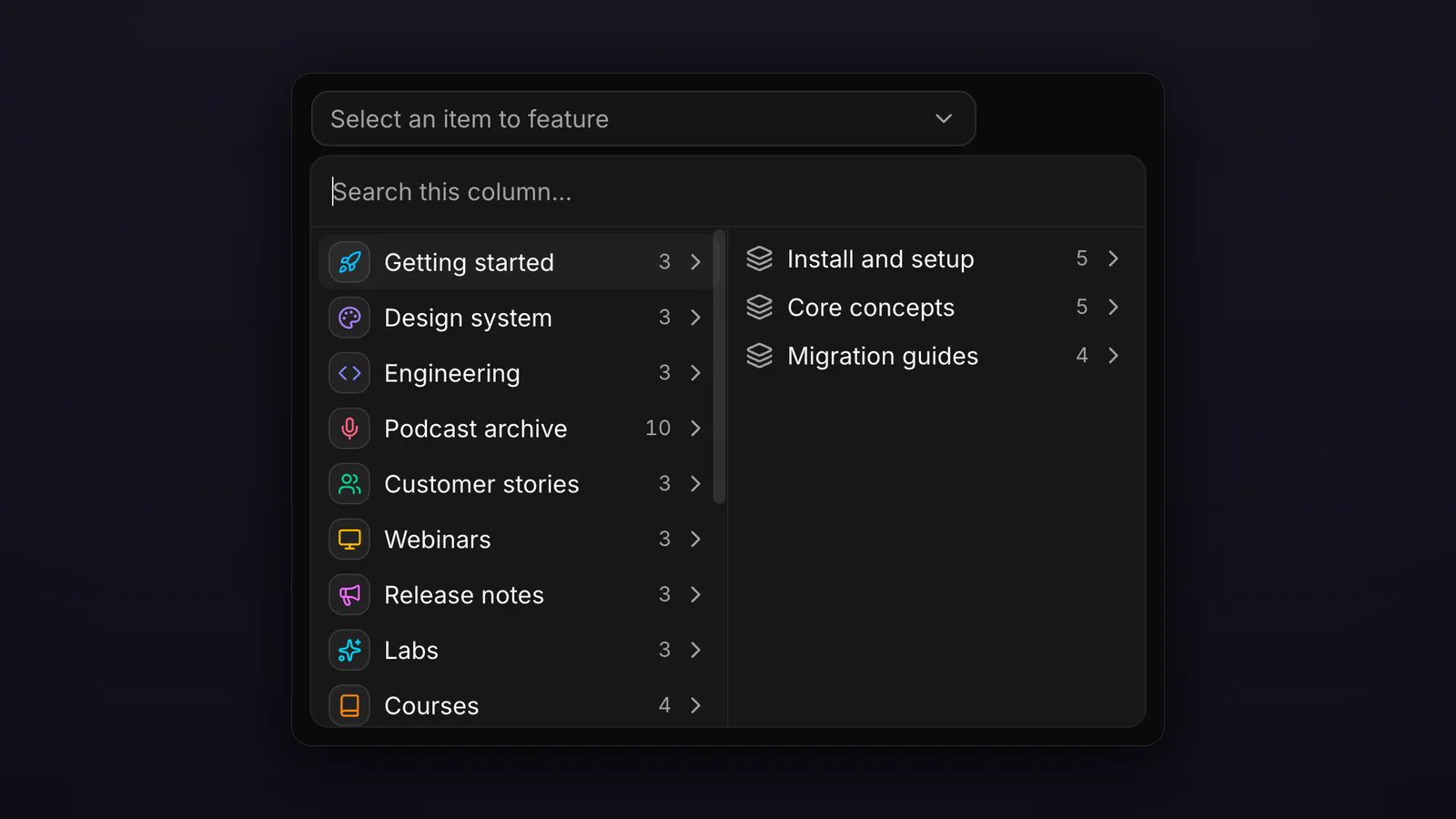Image resolution: width=1456 pixels, height=819 pixels.
Task: Select the 'Release notes' label
Action: (464, 595)
